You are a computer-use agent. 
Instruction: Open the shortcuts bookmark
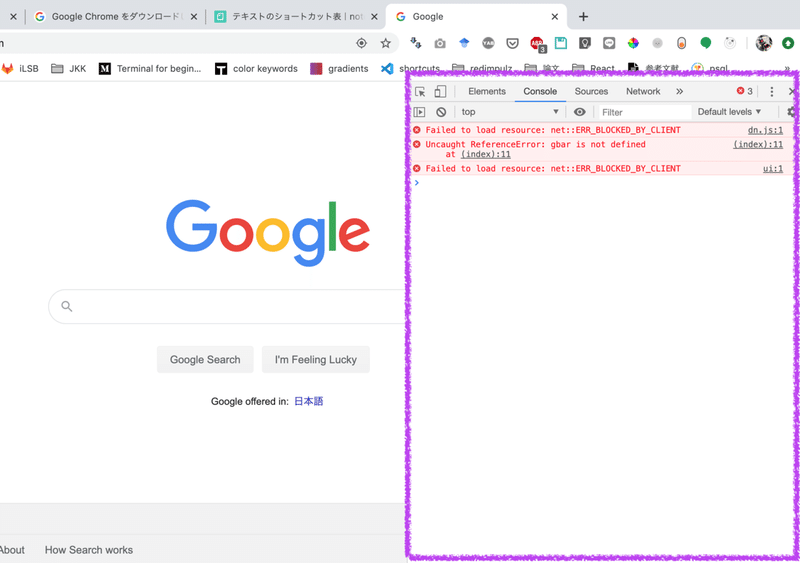pos(411,68)
